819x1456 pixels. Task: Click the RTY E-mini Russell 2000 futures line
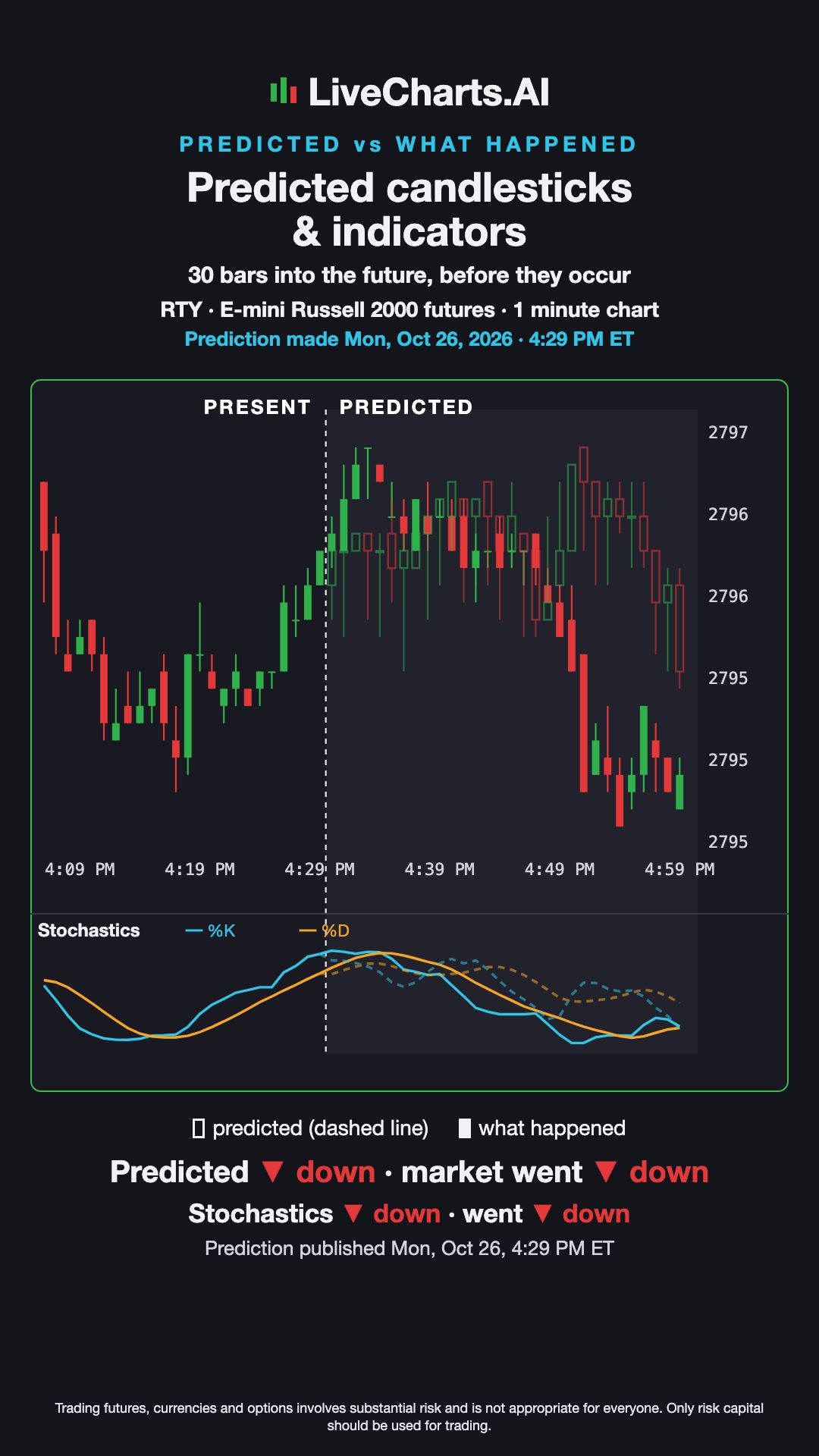tap(409, 310)
